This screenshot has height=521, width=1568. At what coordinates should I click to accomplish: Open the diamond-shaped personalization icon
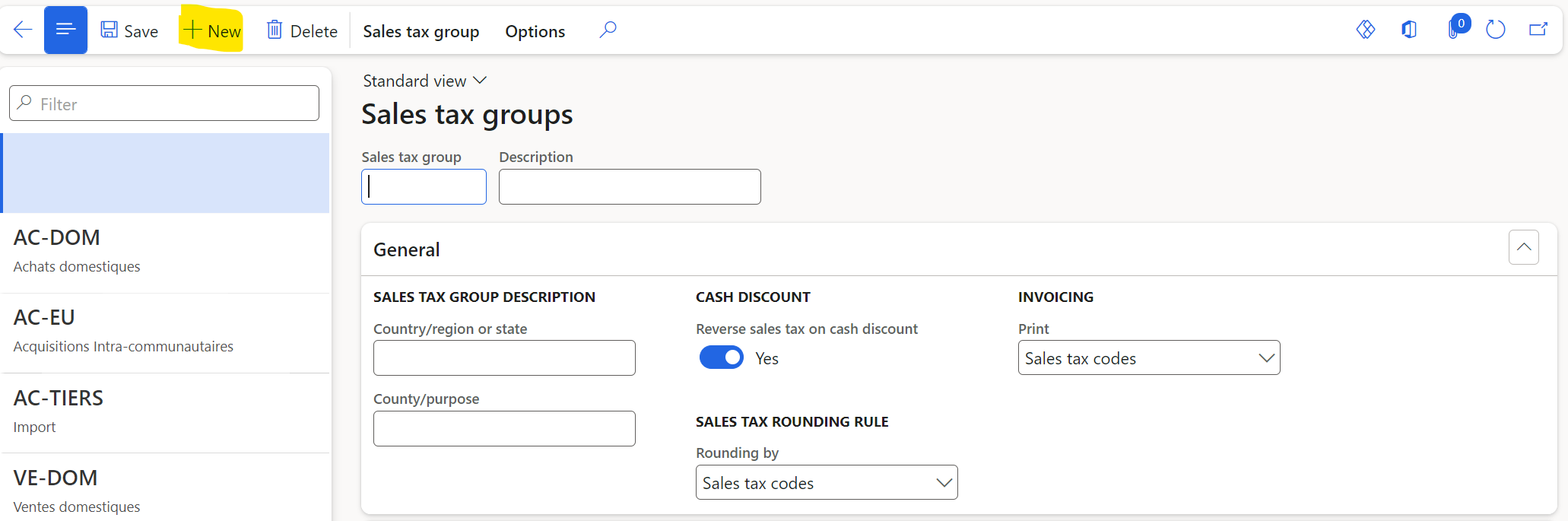pyautogui.click(x=1366, y=30)
